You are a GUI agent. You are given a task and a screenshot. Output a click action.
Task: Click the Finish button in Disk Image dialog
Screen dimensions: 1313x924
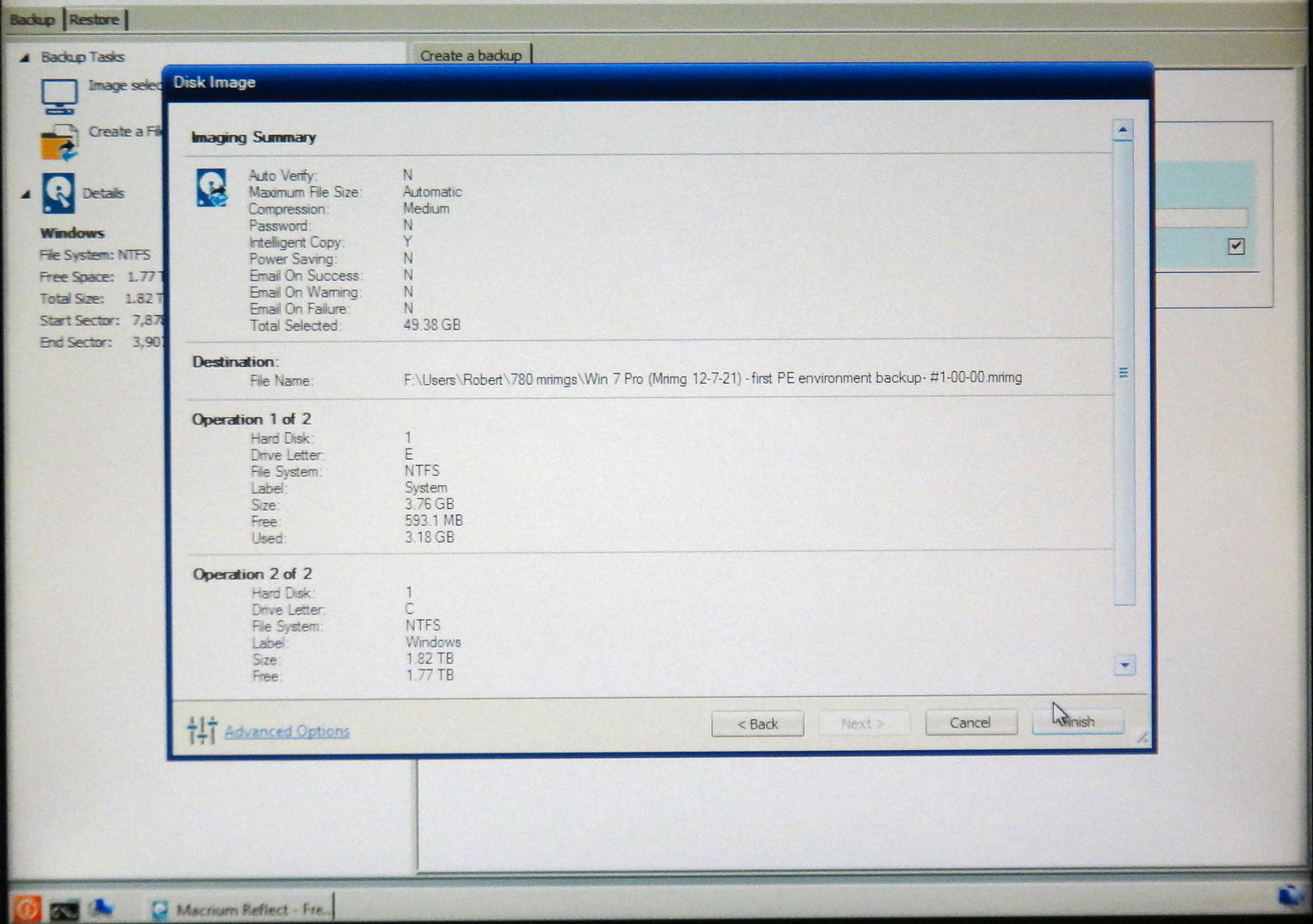(1077, 722)
